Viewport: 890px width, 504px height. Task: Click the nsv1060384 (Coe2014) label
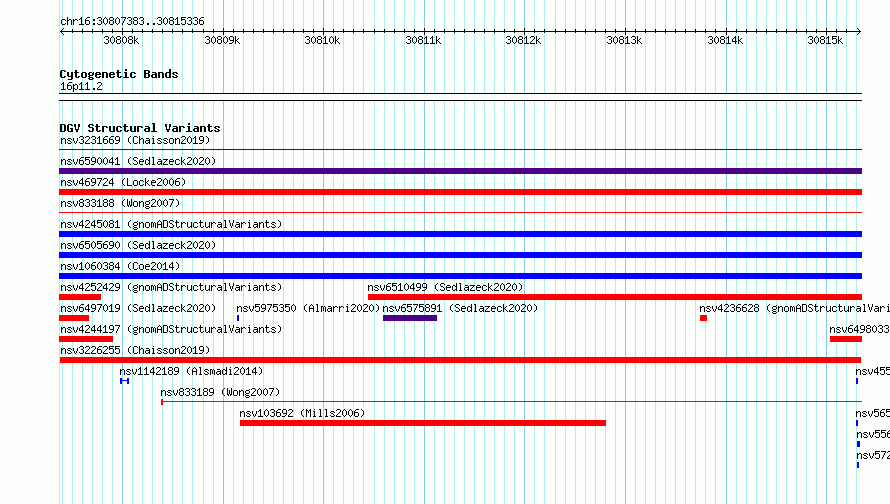pyautogui.click(x=120, y=266)
